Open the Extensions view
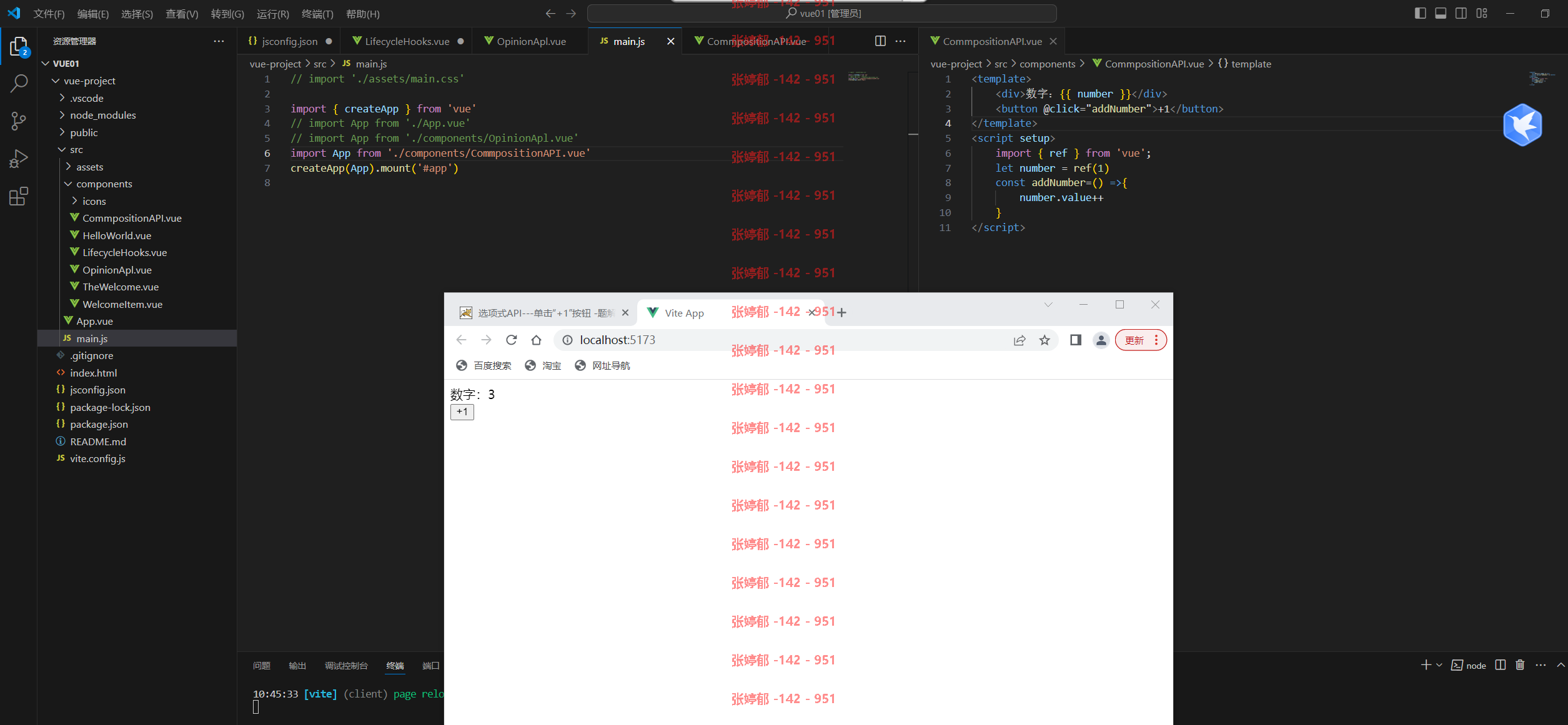This screenshot has width=1568, height=725. (19, 196)
